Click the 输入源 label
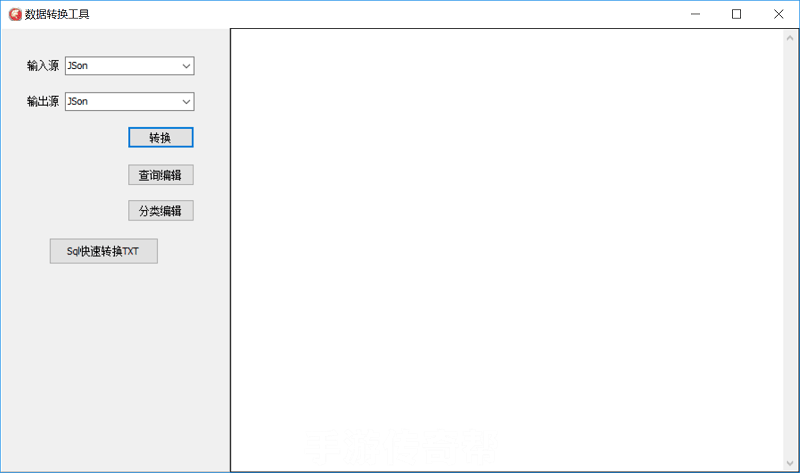This screenshot has height=473, width=800. pos(43,66)
